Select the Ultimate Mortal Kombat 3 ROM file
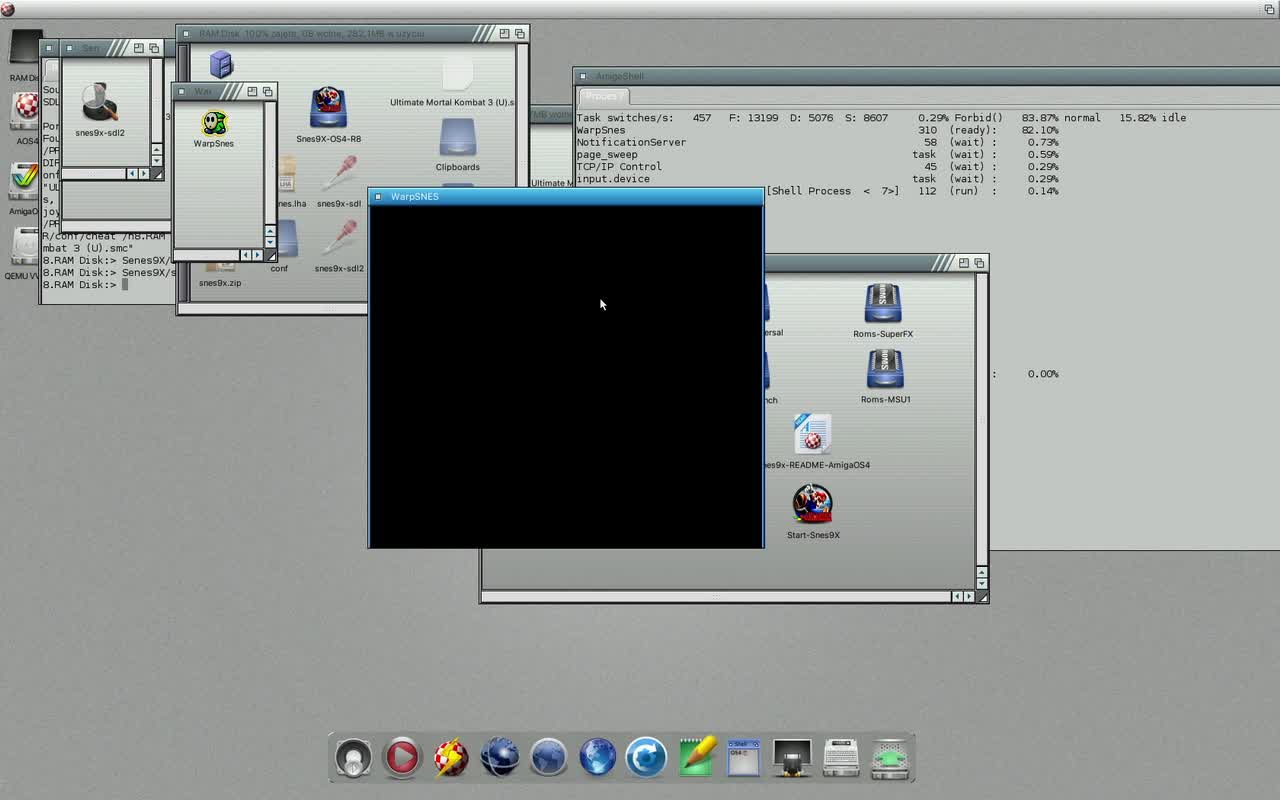Image resolution: width=1280 pixels, height=800 pixels. (x=457, y=76)
